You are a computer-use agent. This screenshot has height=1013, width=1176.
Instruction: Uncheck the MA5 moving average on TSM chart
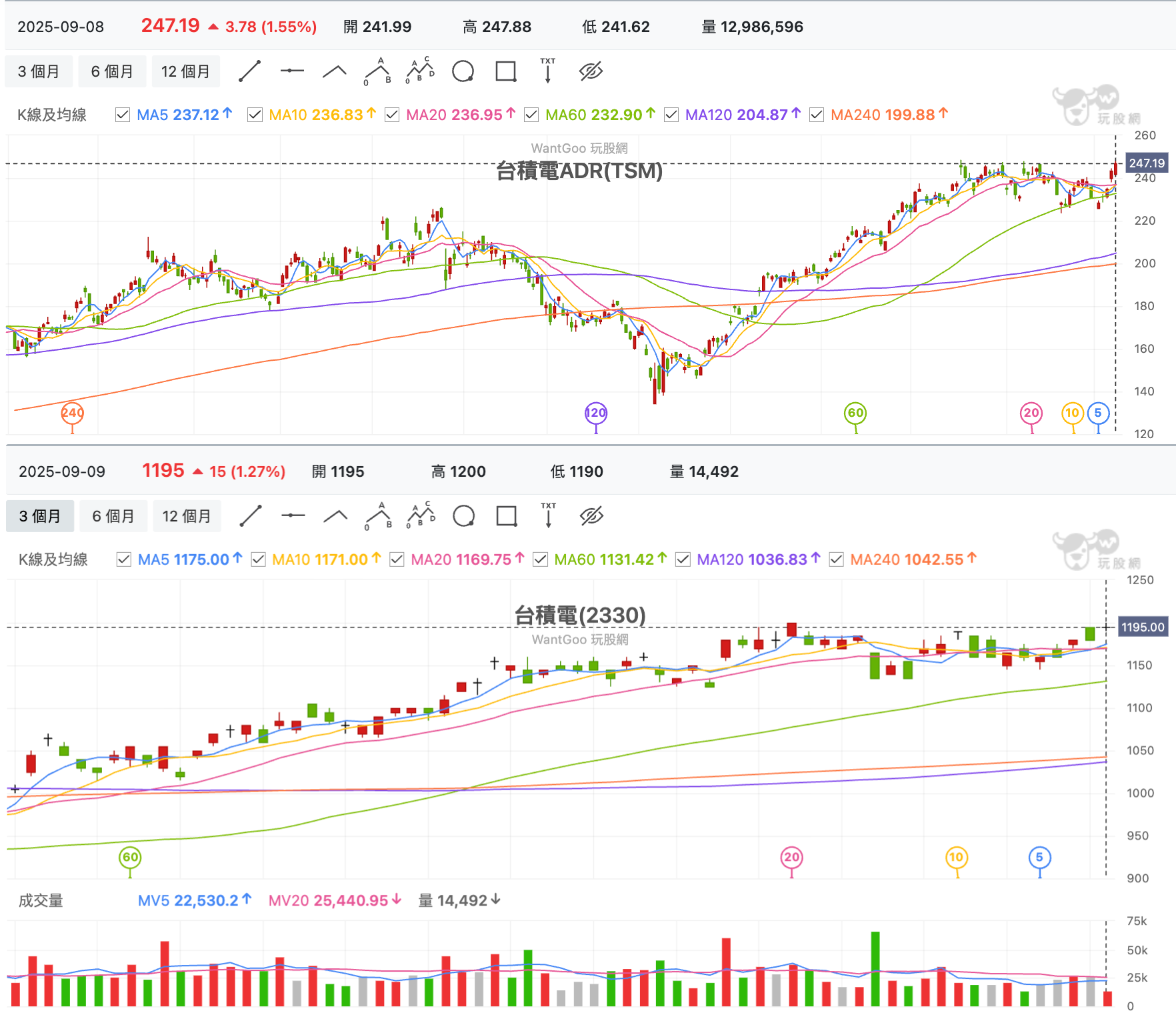pyautogui.click(x=123, y=115)
